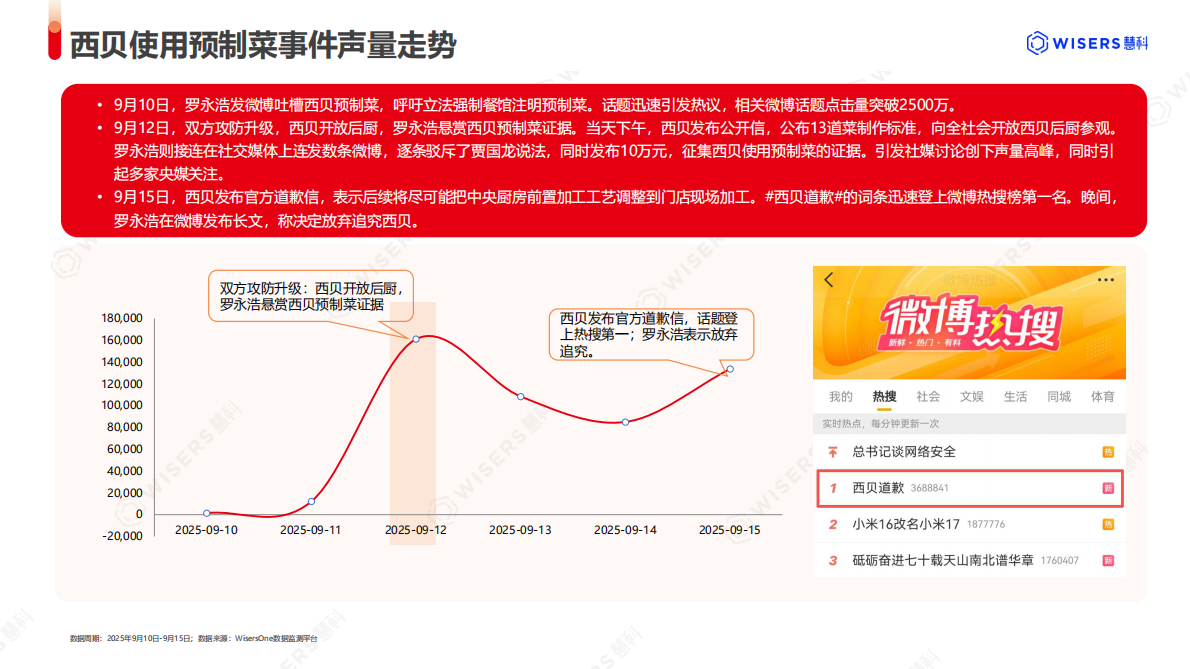
Task: Switch to the 体育 tab
Action: [1101, 396]
